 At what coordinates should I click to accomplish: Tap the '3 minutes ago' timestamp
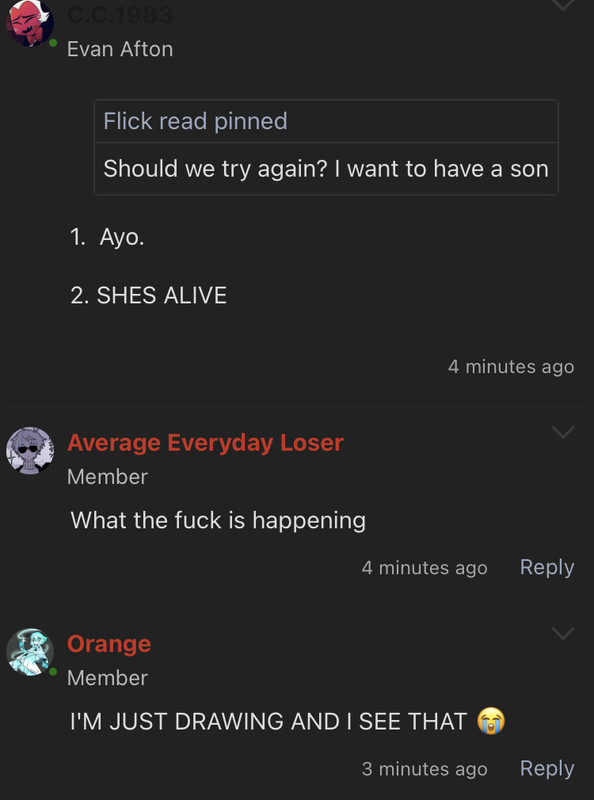(425, 769)
